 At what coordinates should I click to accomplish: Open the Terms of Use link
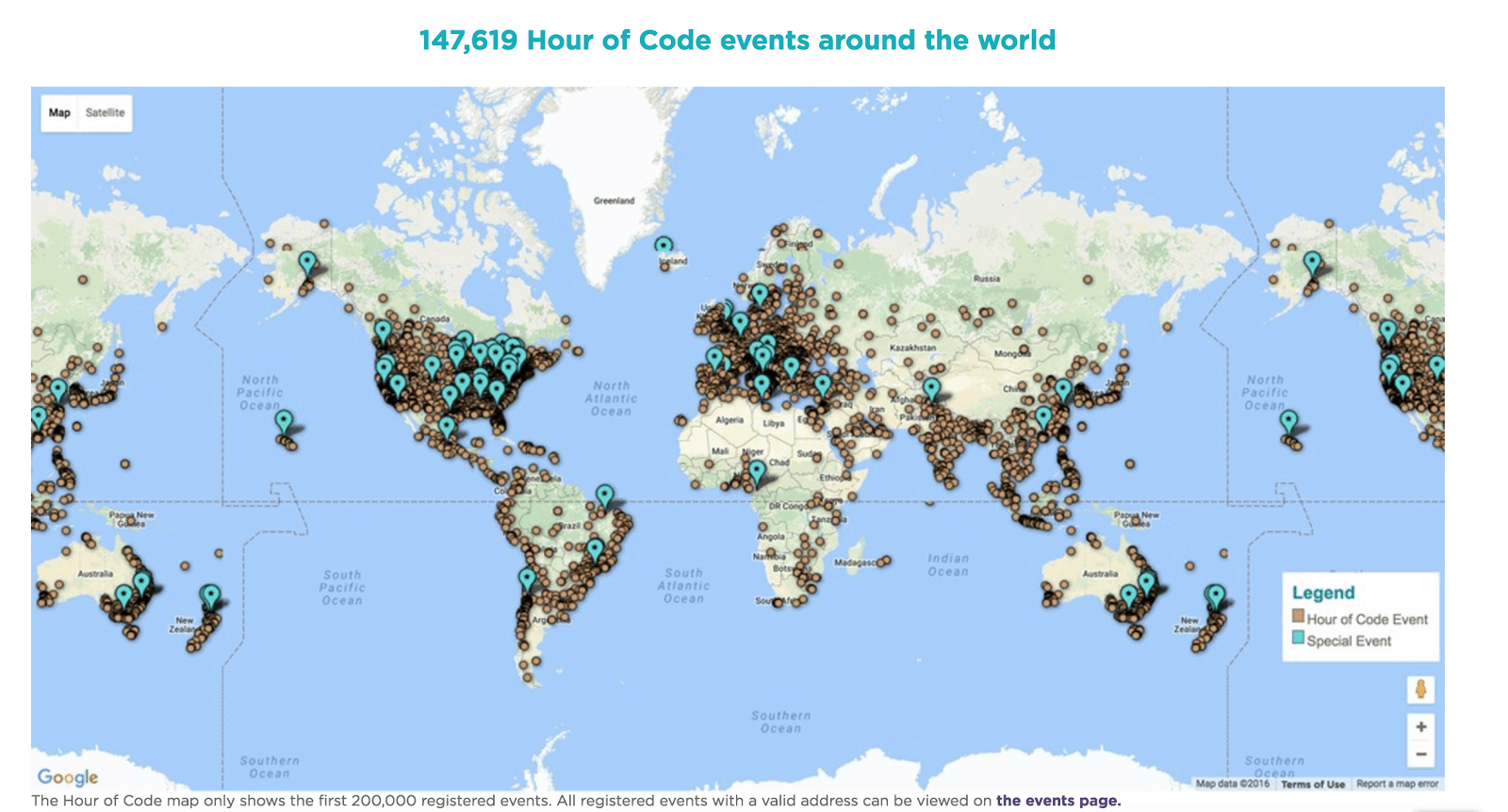click(x=1313, y=784)
